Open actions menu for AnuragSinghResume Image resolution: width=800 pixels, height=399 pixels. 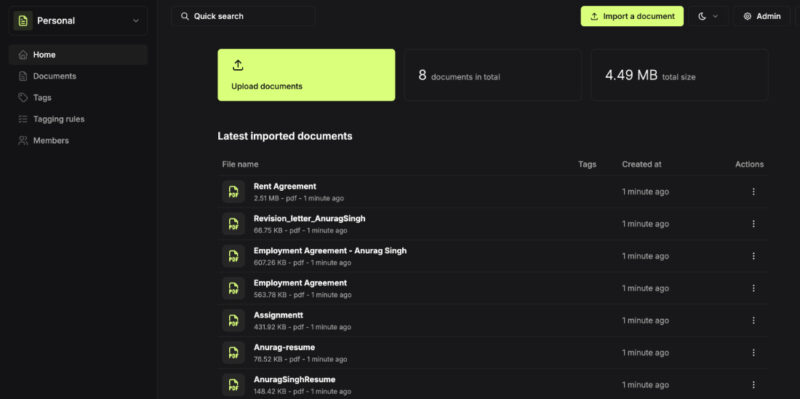click(x=753, y=385)
